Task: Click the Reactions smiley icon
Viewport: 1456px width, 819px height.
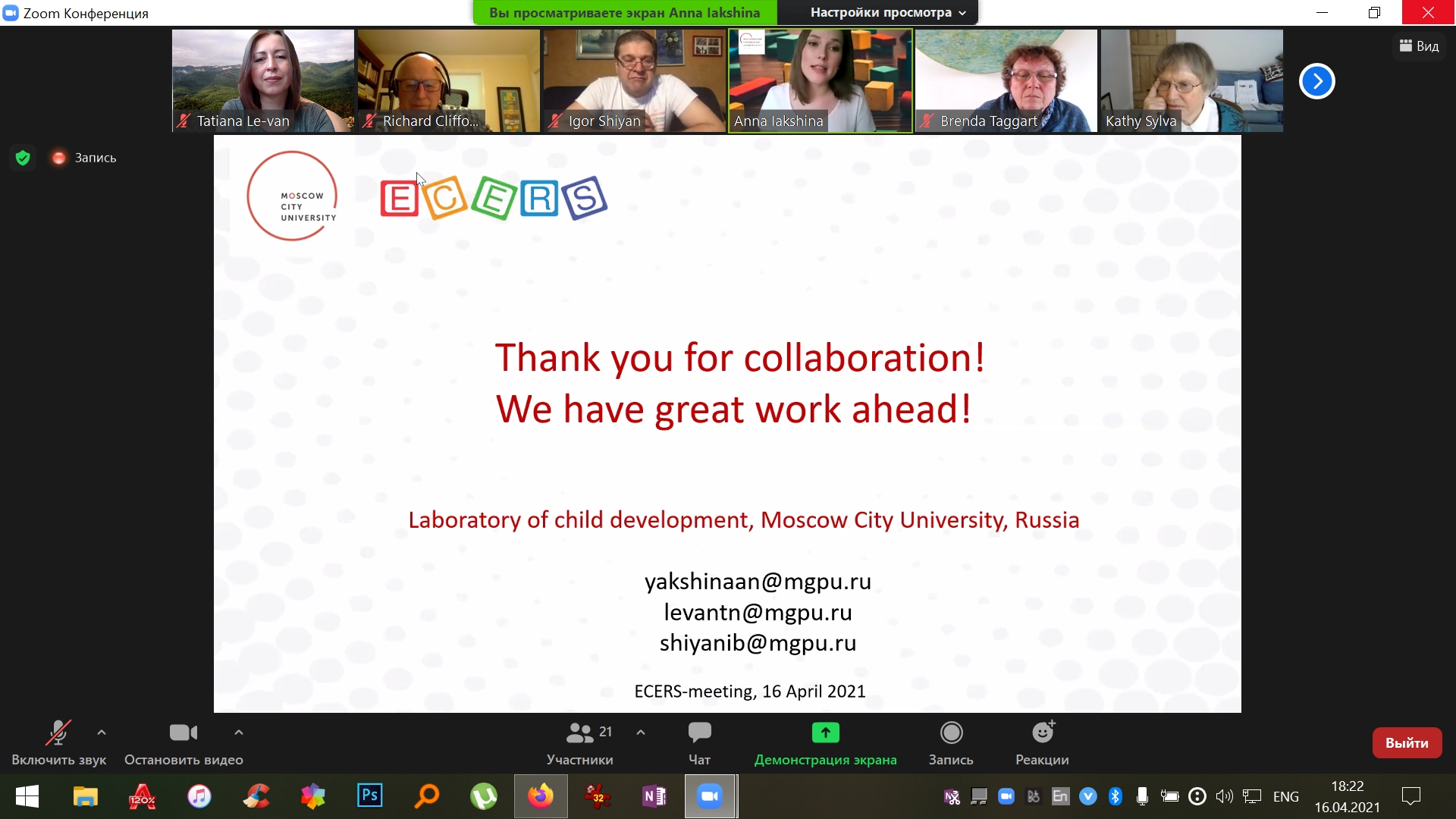Action: (1043, 733)
